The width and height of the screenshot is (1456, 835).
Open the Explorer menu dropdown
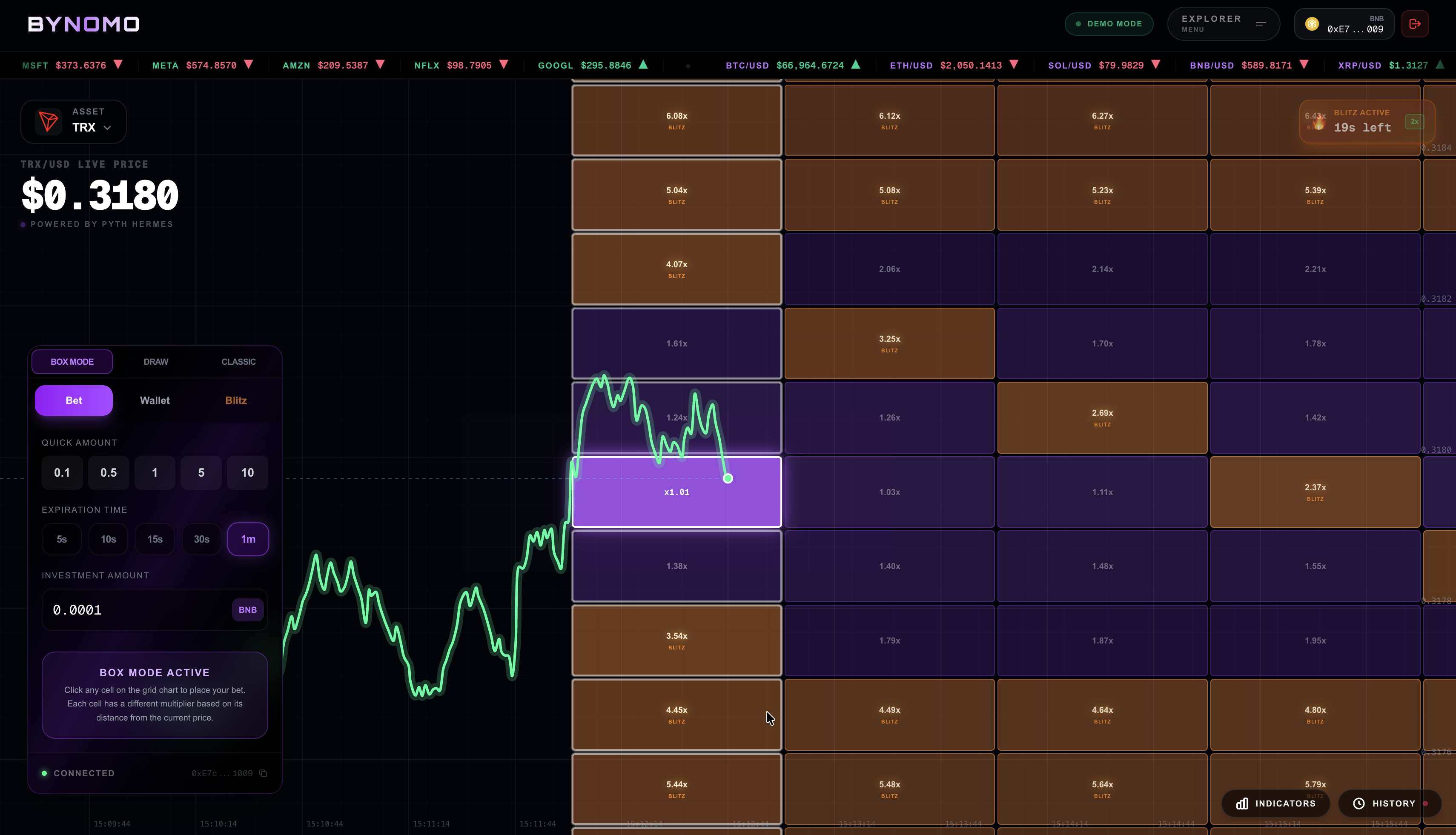(x=1223, y=24)
